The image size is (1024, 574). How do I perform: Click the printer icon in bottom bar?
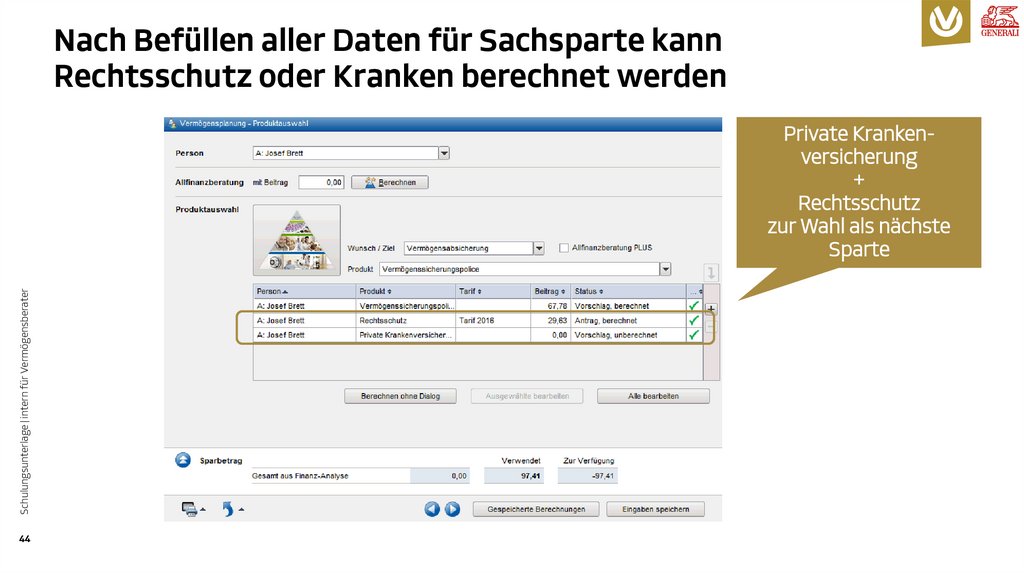tap(189, 509)
